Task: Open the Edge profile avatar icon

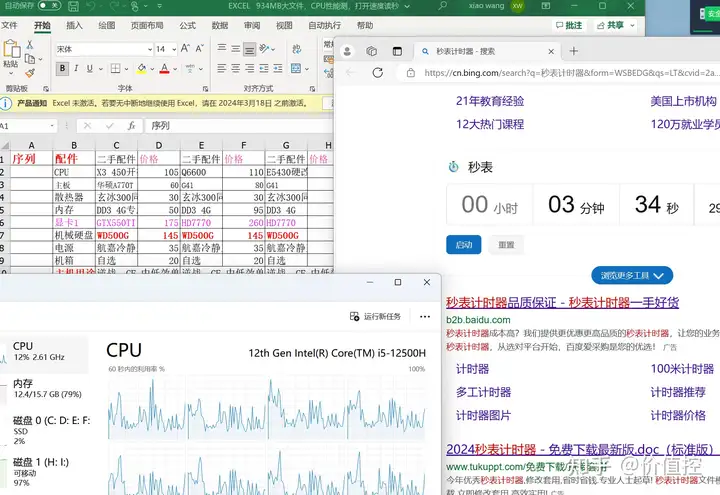Action: coord(348,51)
